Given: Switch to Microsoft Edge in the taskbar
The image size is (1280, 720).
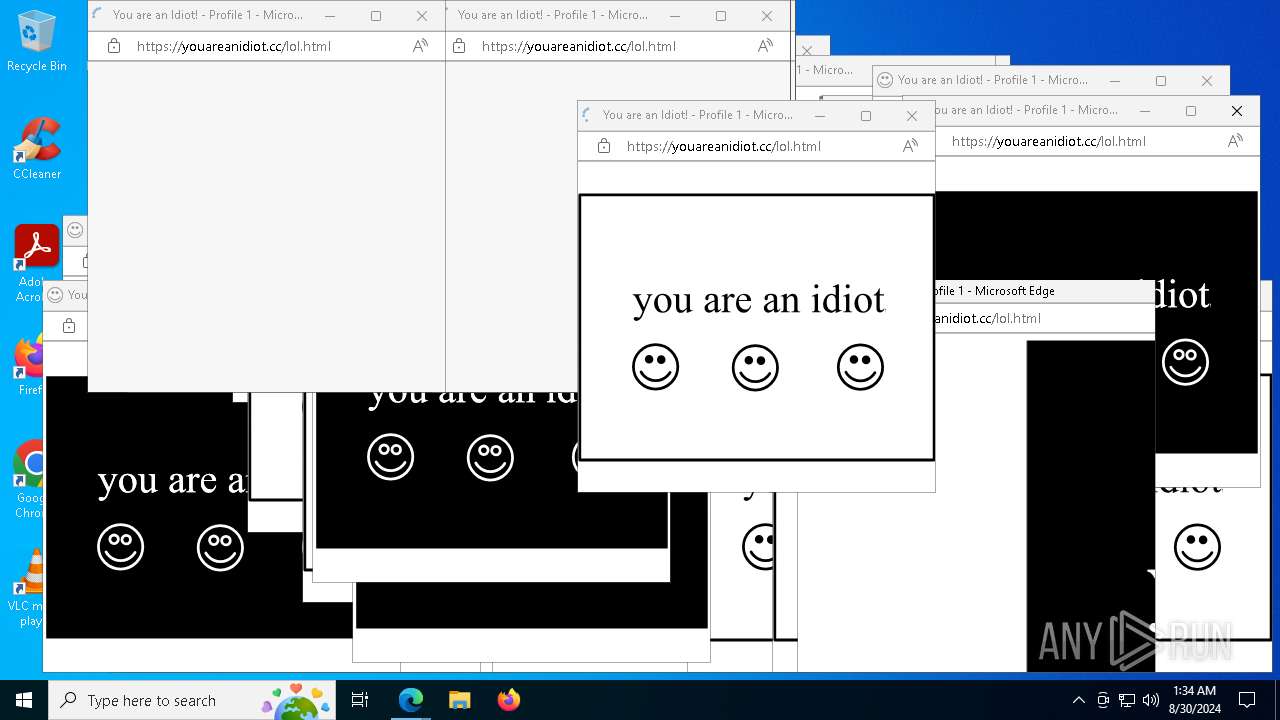Looking at the screenshot, I should (411, 700).
